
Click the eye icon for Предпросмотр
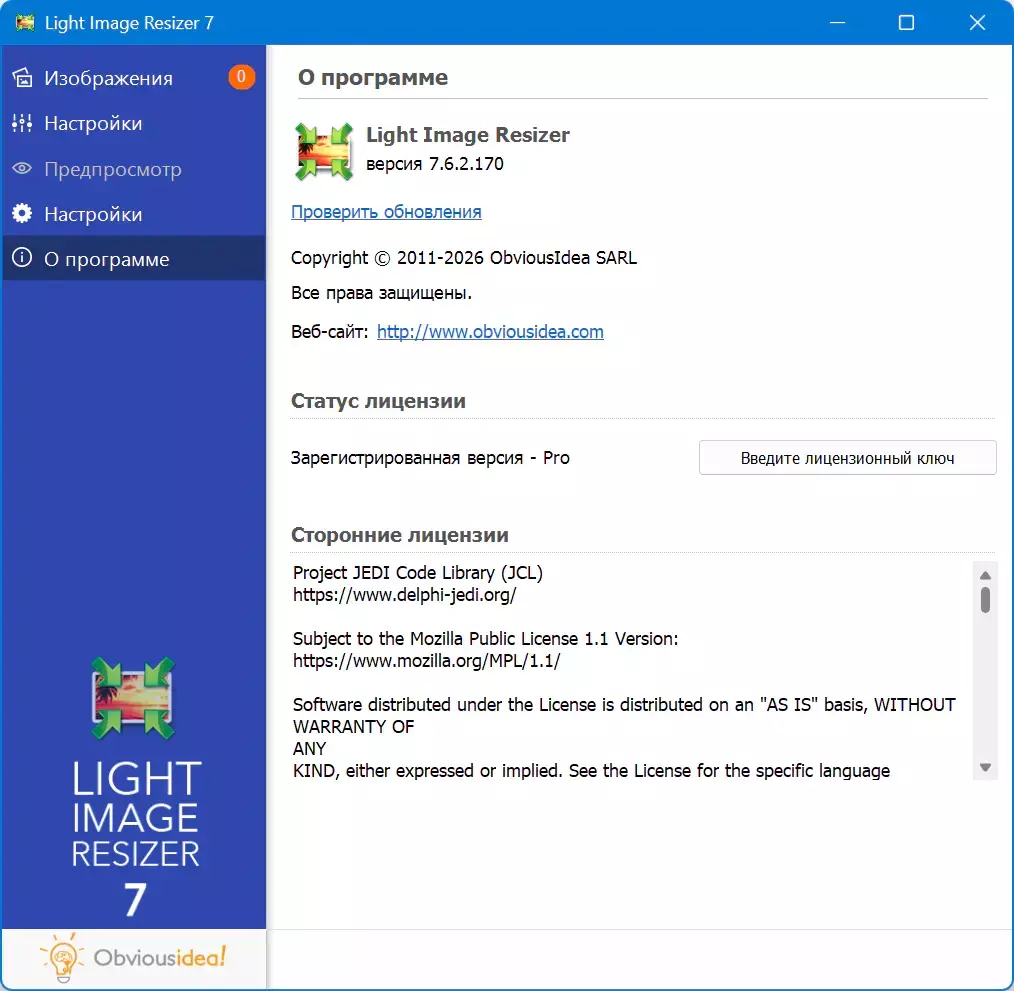(22, 169)
